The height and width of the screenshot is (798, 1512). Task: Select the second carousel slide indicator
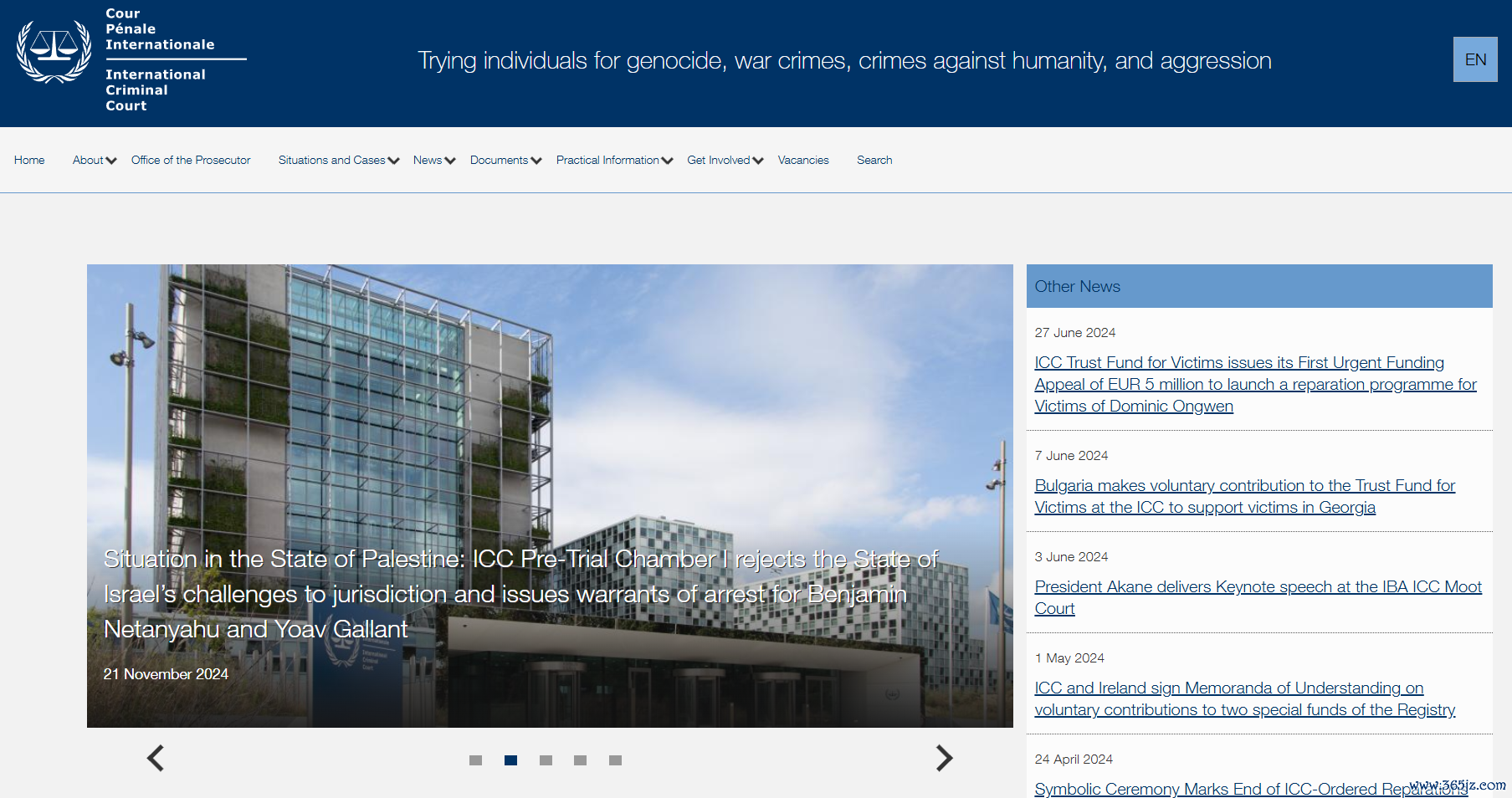510,760
